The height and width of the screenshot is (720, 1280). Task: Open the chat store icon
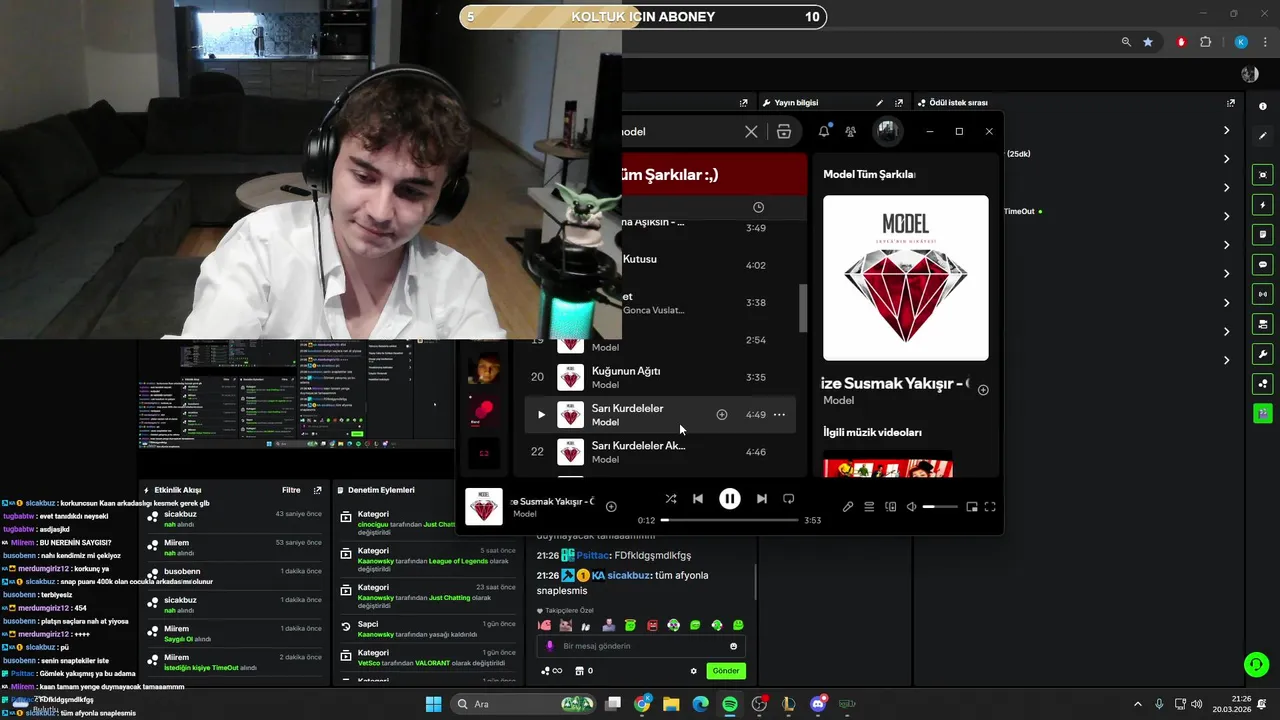pos(579,671)
